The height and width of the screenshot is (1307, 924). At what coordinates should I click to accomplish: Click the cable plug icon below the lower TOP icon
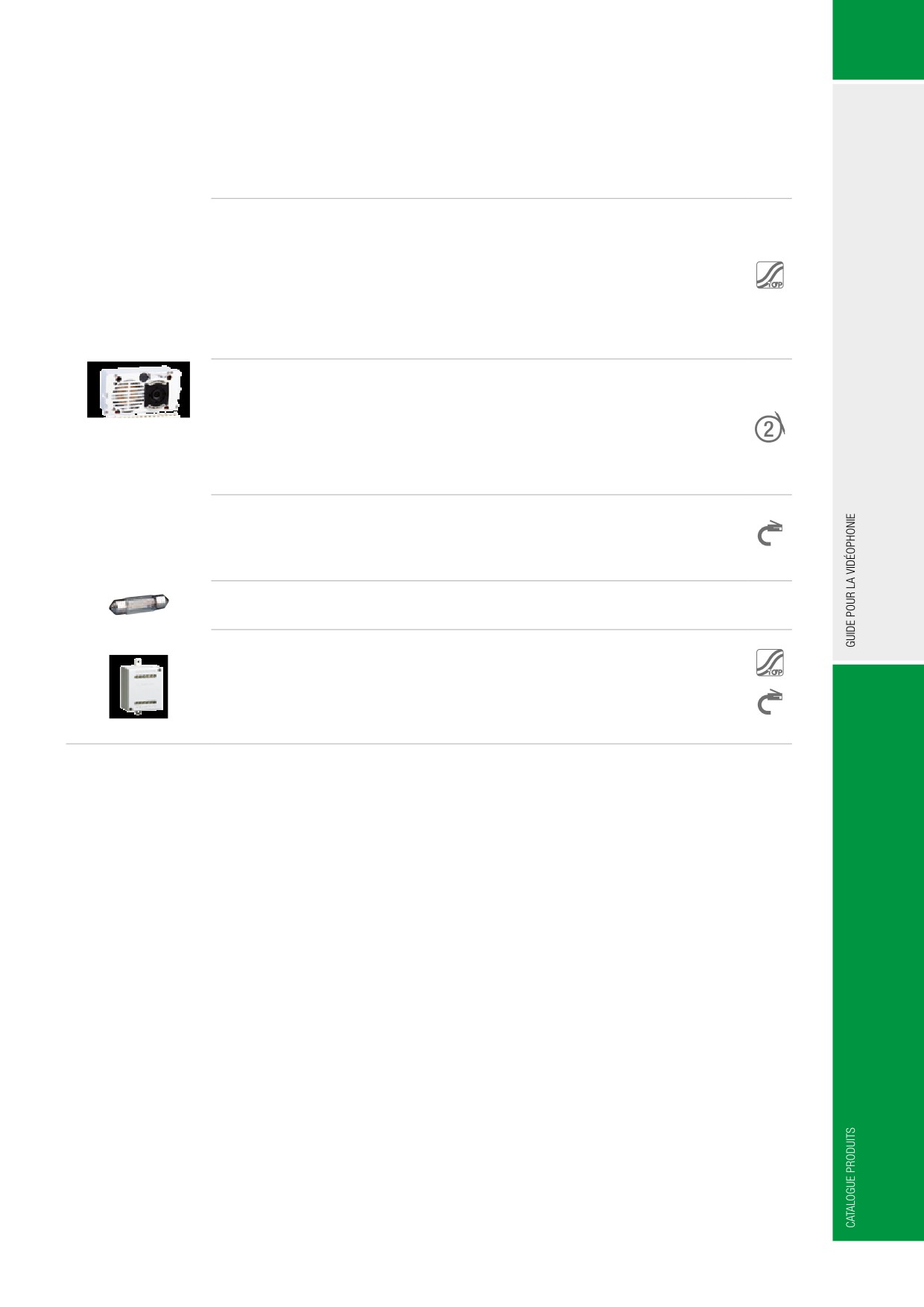[770, 703]
